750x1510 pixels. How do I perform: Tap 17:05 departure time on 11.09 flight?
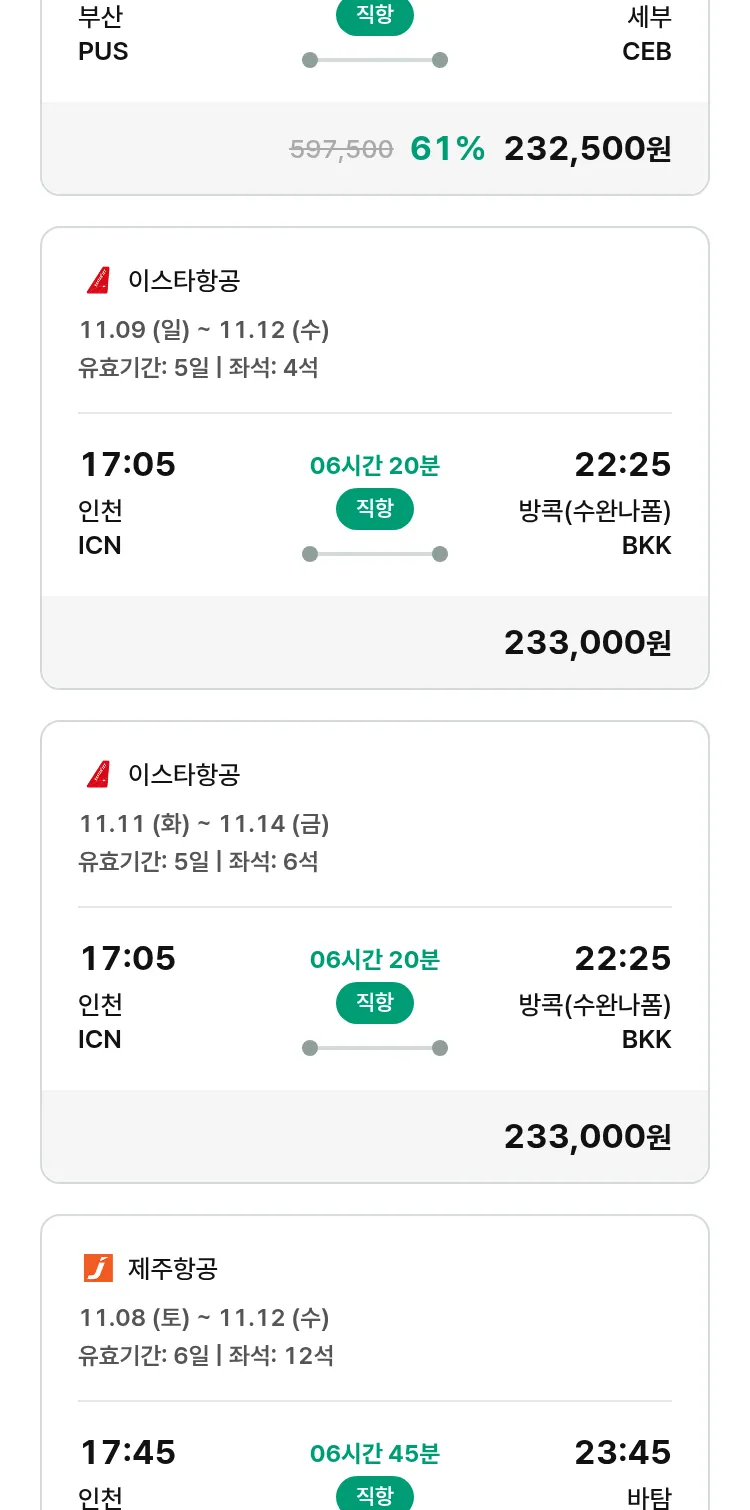[128, 465]
